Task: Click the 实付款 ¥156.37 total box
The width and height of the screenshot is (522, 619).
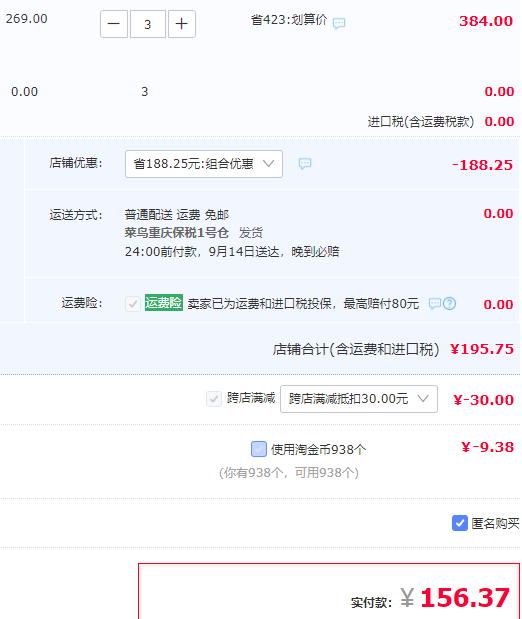Action: click(329, 591)
